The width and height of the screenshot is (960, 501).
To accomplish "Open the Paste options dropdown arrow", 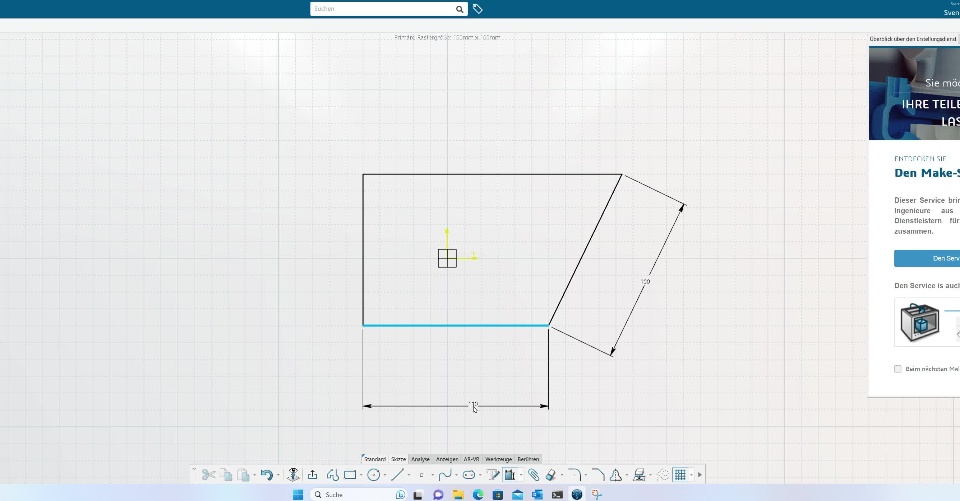I will (255, 475).
